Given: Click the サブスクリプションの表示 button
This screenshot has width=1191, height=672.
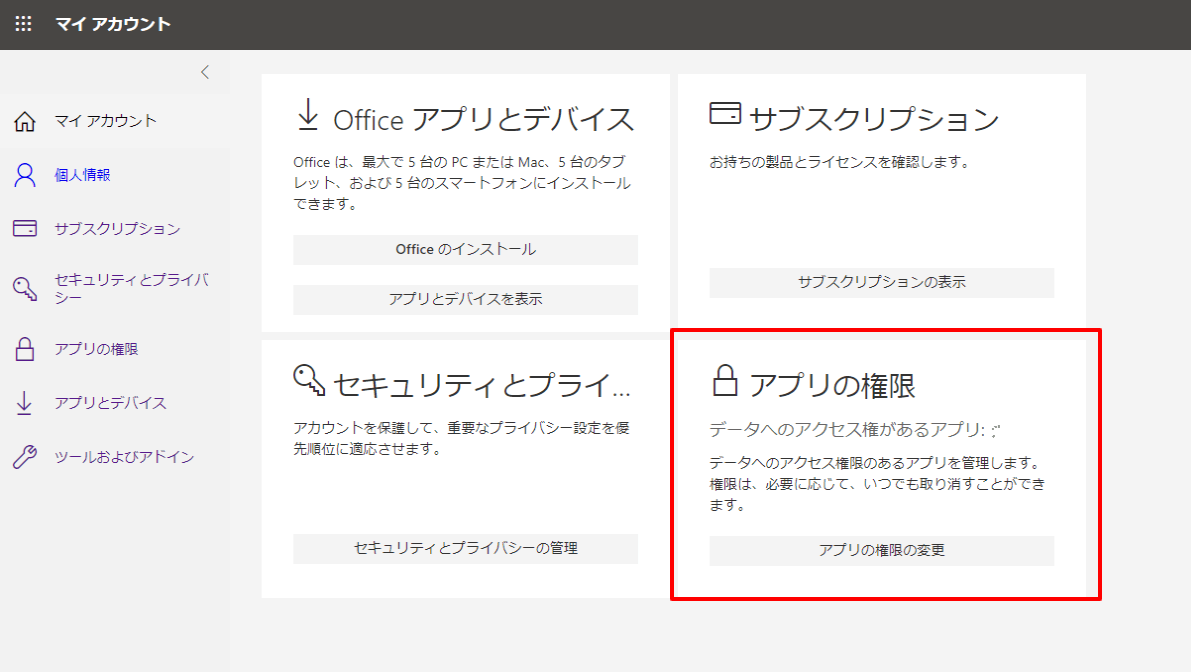Looking at the screenshot, I should click(x=881, y=282).
